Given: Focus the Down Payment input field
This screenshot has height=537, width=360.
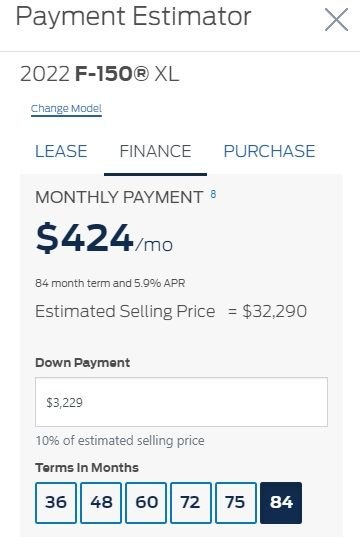Looking at the screenshot, I should [x=181, y=402].
